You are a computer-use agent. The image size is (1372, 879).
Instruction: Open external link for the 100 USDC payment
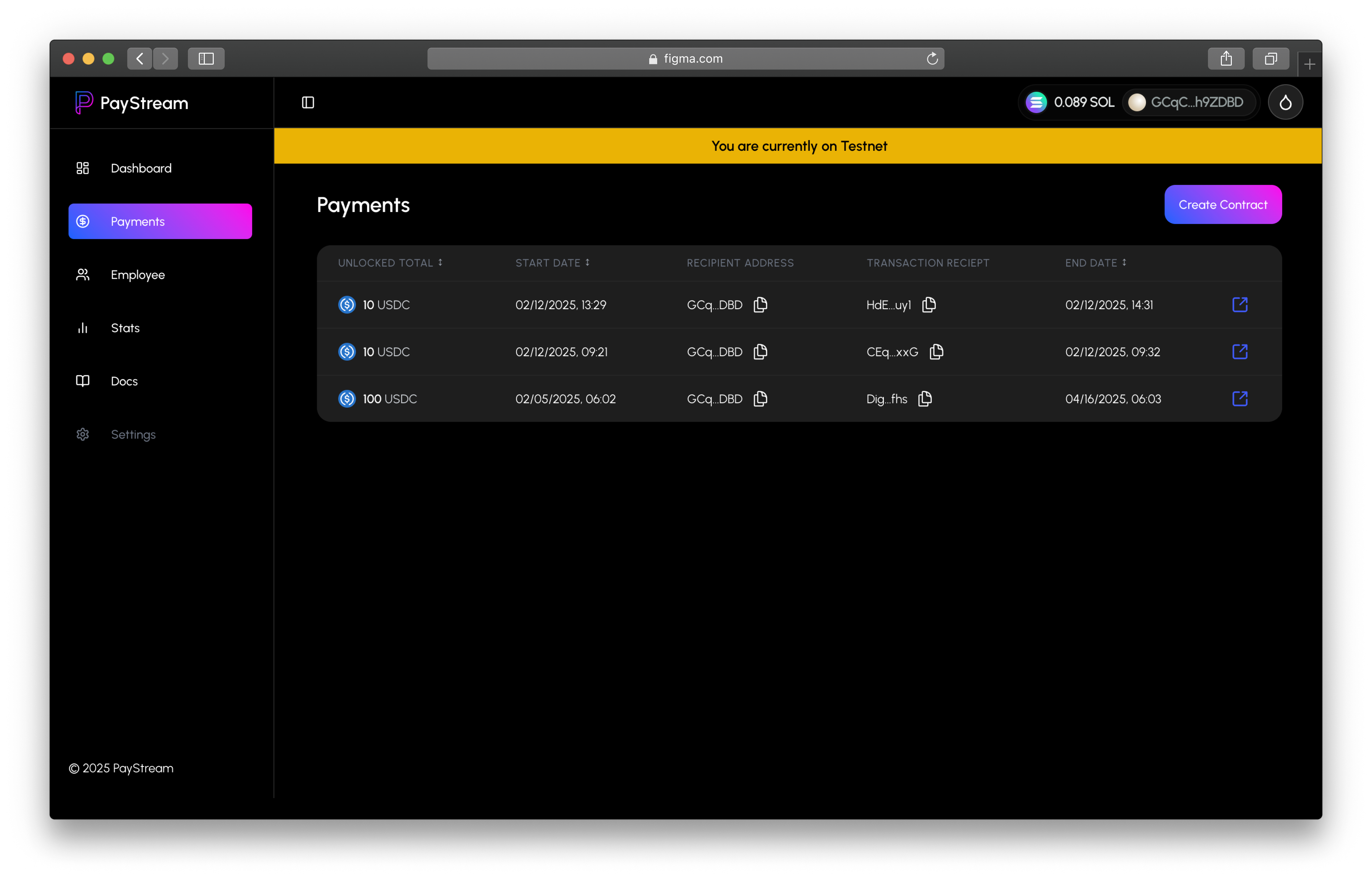(1239, 399)
